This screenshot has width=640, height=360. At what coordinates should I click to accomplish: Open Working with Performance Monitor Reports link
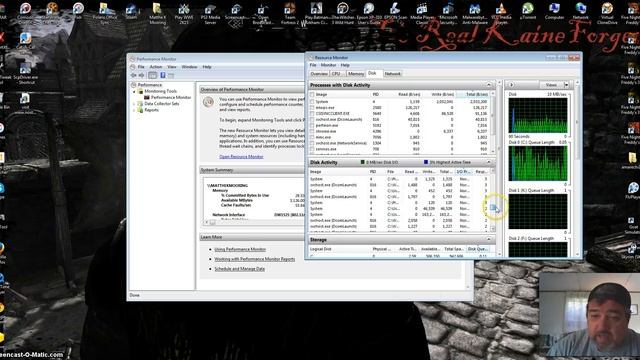(255, 259)
